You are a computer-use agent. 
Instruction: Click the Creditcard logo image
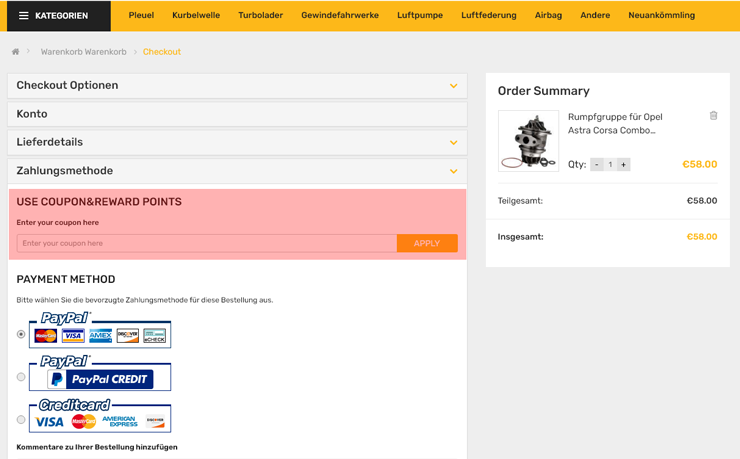(x=100, y=415)
